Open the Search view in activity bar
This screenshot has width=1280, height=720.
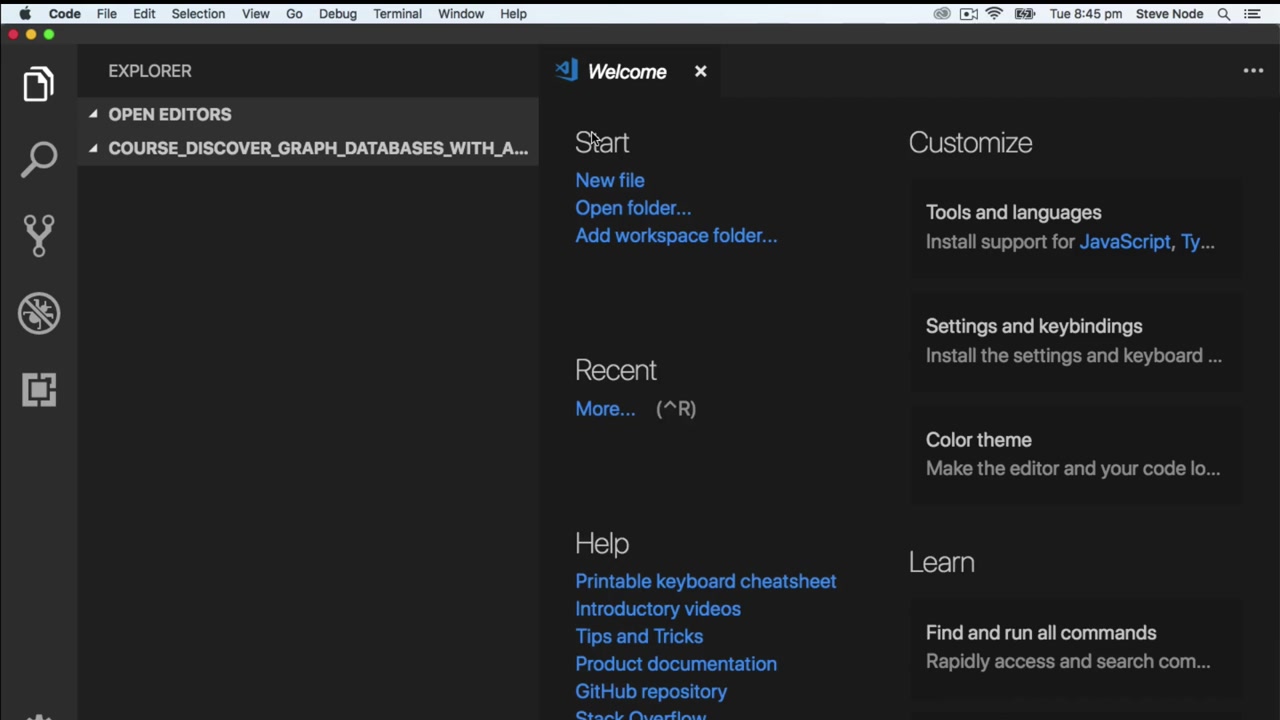[39, 160]
